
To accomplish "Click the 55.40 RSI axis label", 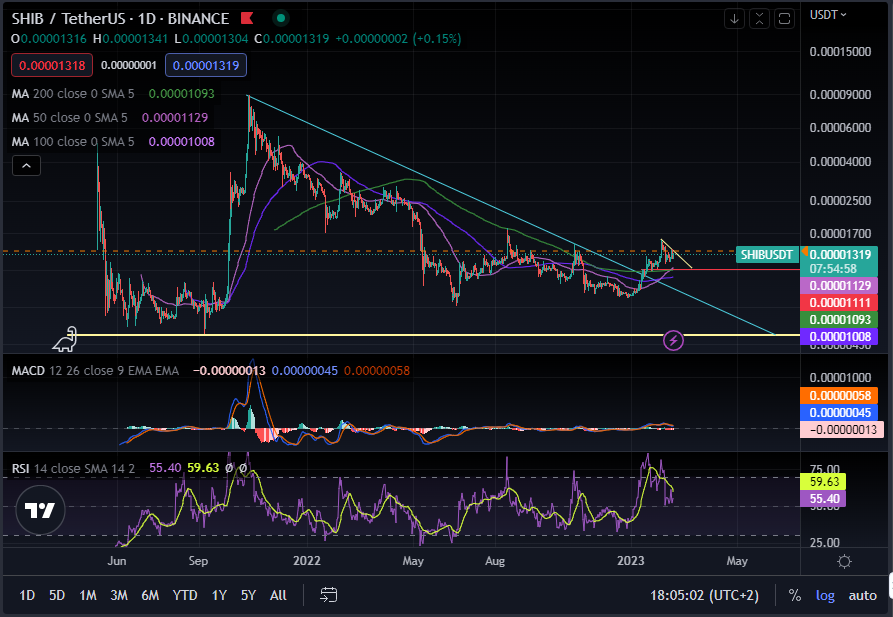I will pos(824,498).
